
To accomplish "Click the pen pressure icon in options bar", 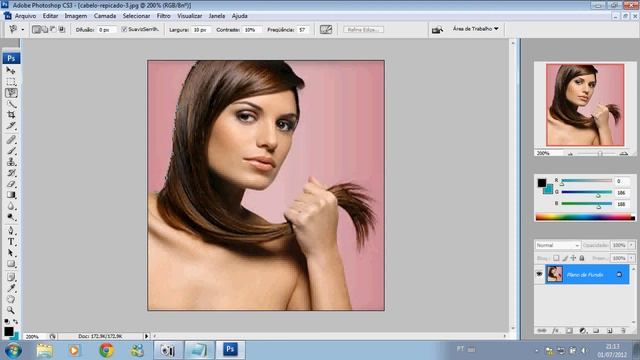I will click(x=326, y=29).
